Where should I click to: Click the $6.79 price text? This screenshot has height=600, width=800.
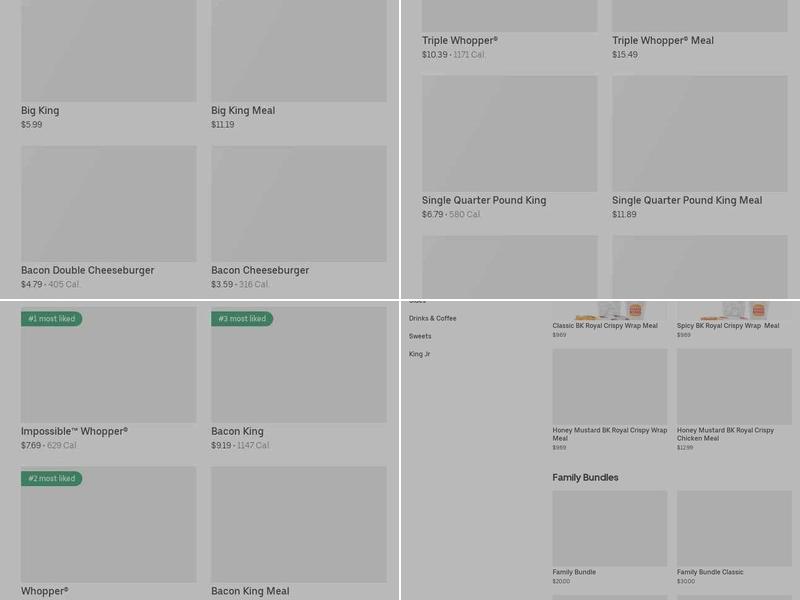433,214
